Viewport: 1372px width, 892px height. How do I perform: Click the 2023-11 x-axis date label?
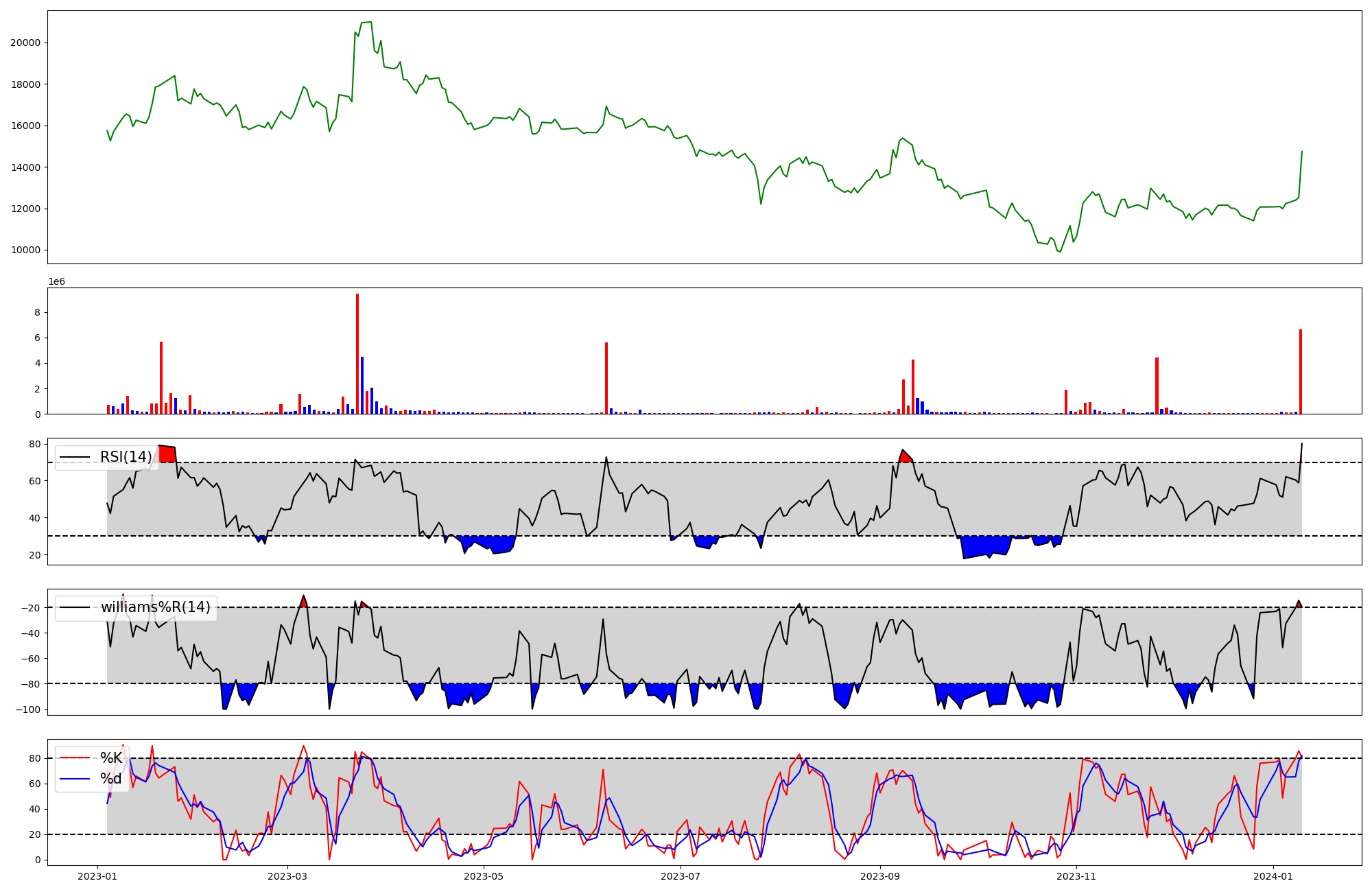(1076, 876)
